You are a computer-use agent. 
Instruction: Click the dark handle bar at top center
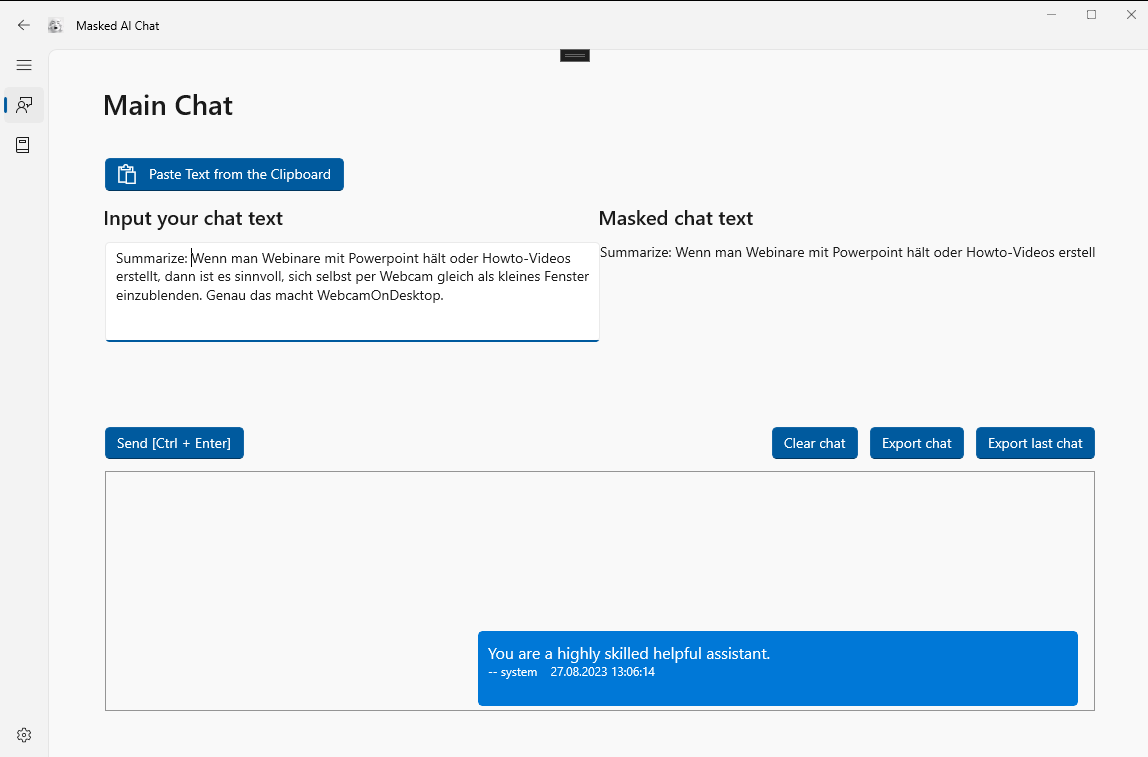pos(575,55)
